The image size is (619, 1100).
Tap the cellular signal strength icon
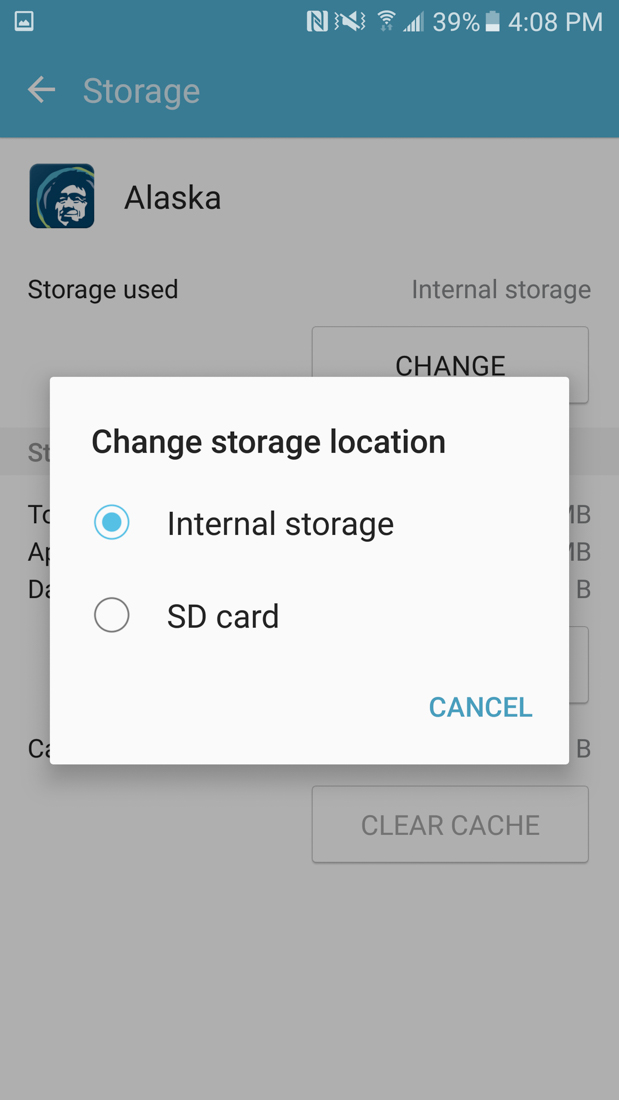click(413, 21)
